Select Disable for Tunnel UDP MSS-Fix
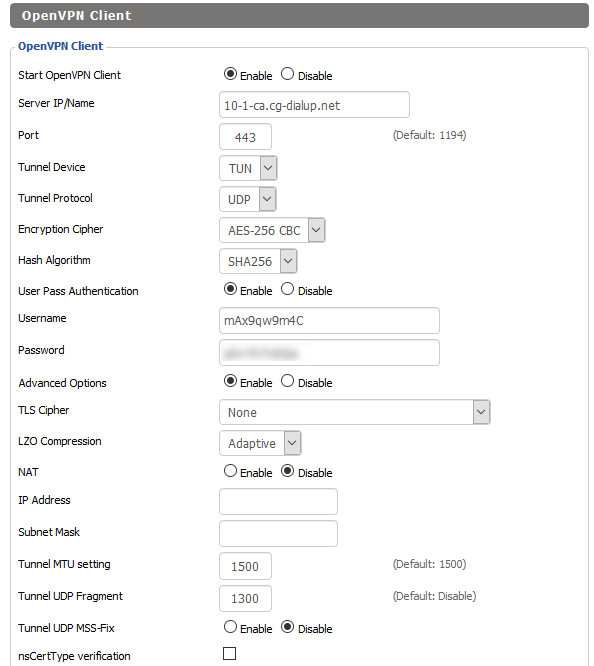The image size is (594, 666). pos(287,626)
